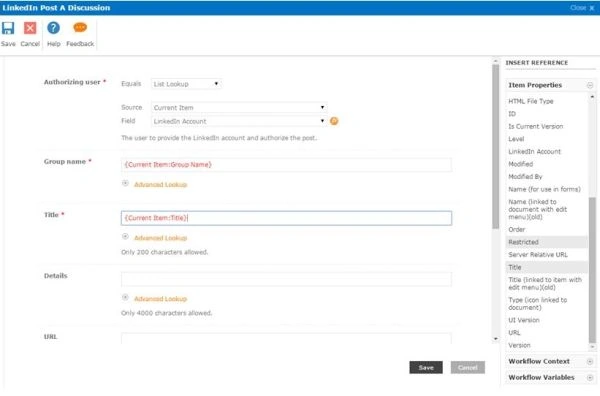The width and height of the screenshot is (600, 396).
Task: Select the Modified By item property
Action: pos(525,177)
